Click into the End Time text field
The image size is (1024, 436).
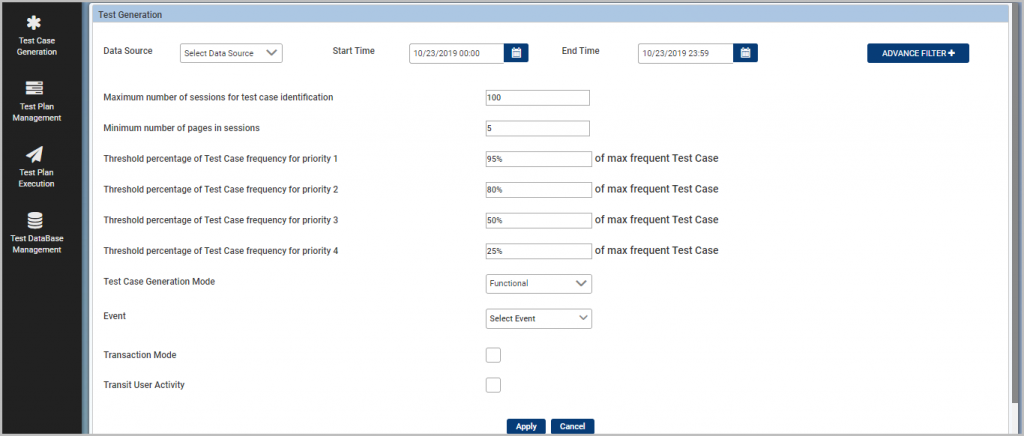(x=686, y=54)
